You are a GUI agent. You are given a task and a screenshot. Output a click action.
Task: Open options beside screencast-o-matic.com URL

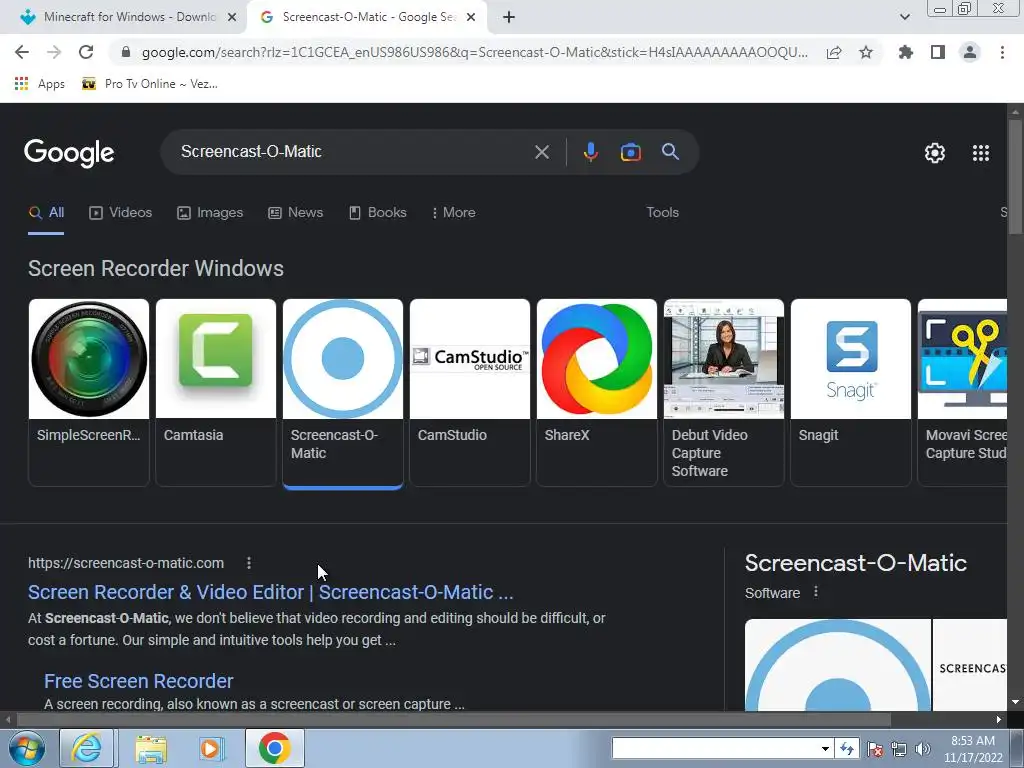click(249, 563)
